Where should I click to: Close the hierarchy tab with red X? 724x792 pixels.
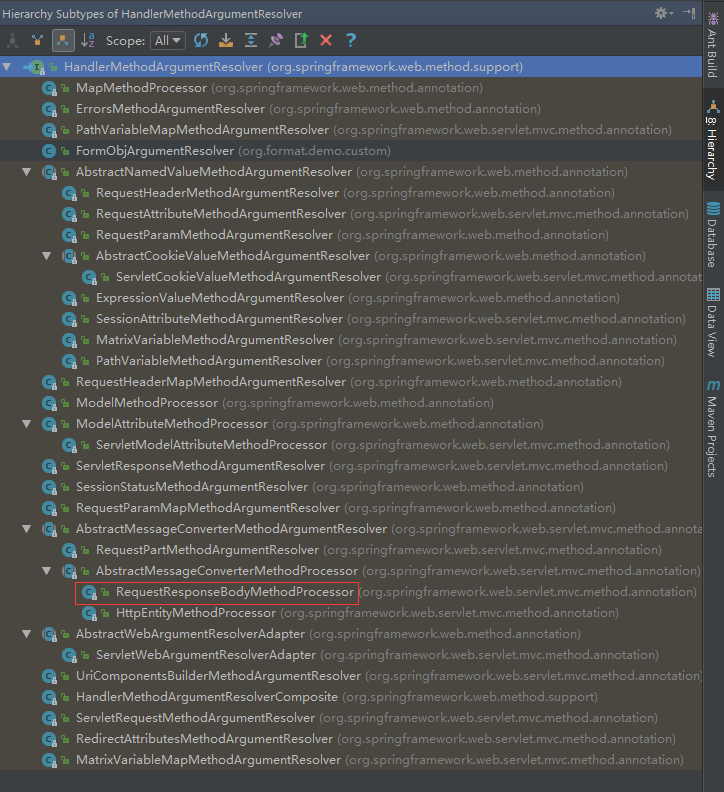(326, 40)
